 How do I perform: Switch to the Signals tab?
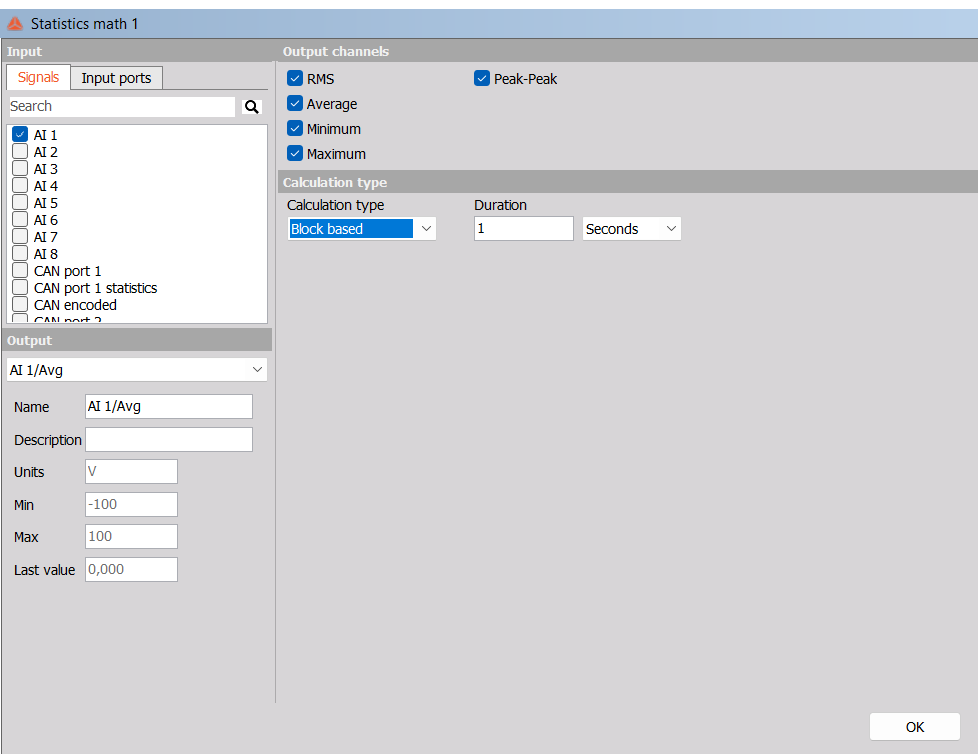pos(39,77)
